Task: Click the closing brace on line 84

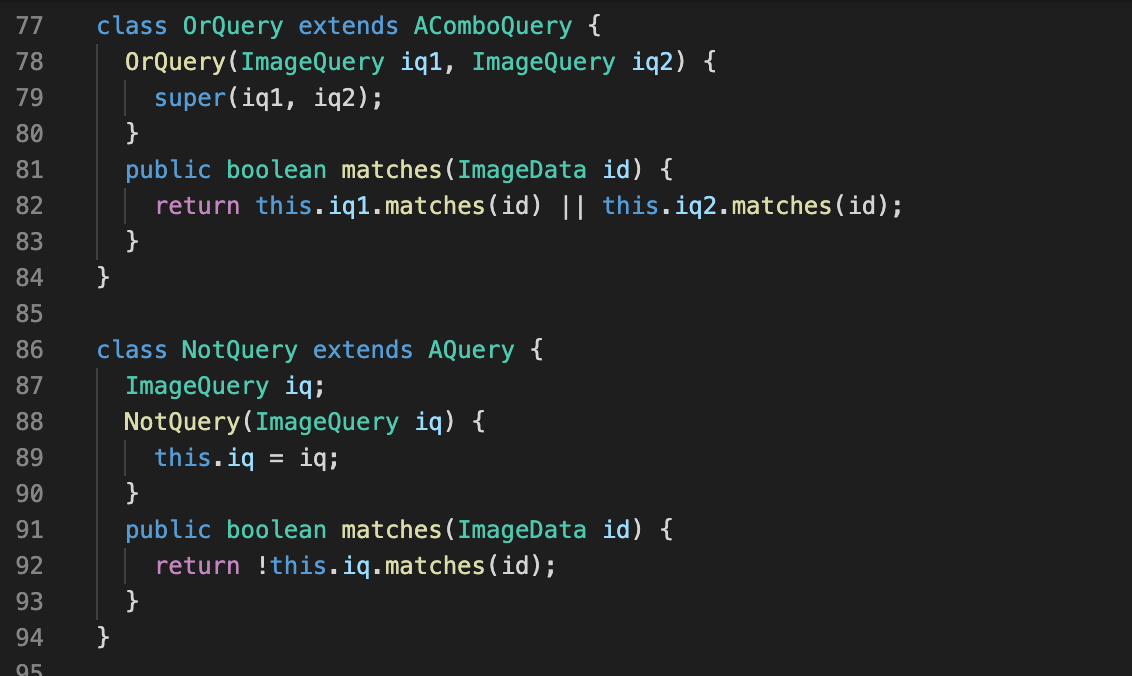Action: [x=103, y=277]
